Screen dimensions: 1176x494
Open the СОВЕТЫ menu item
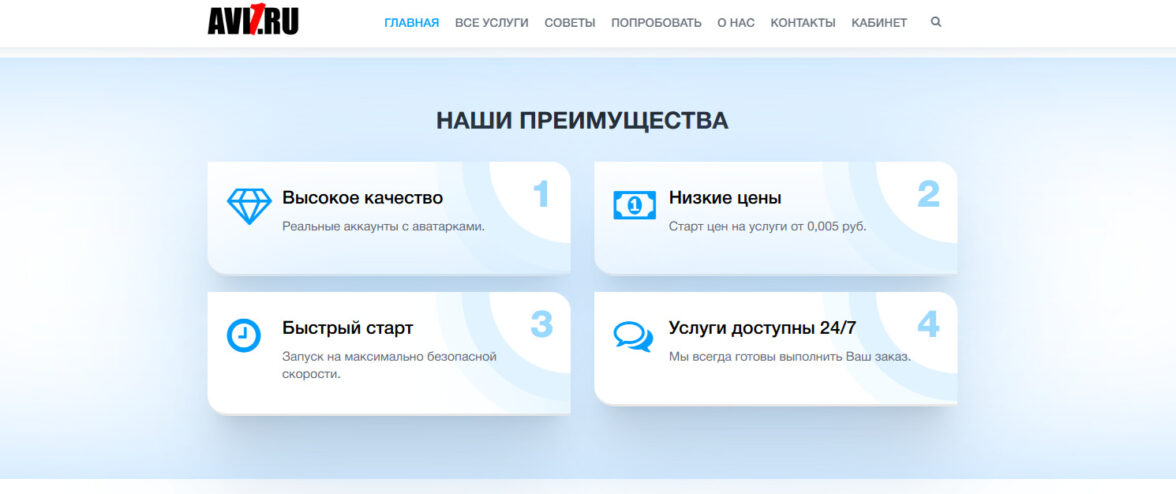coord(570,22)
